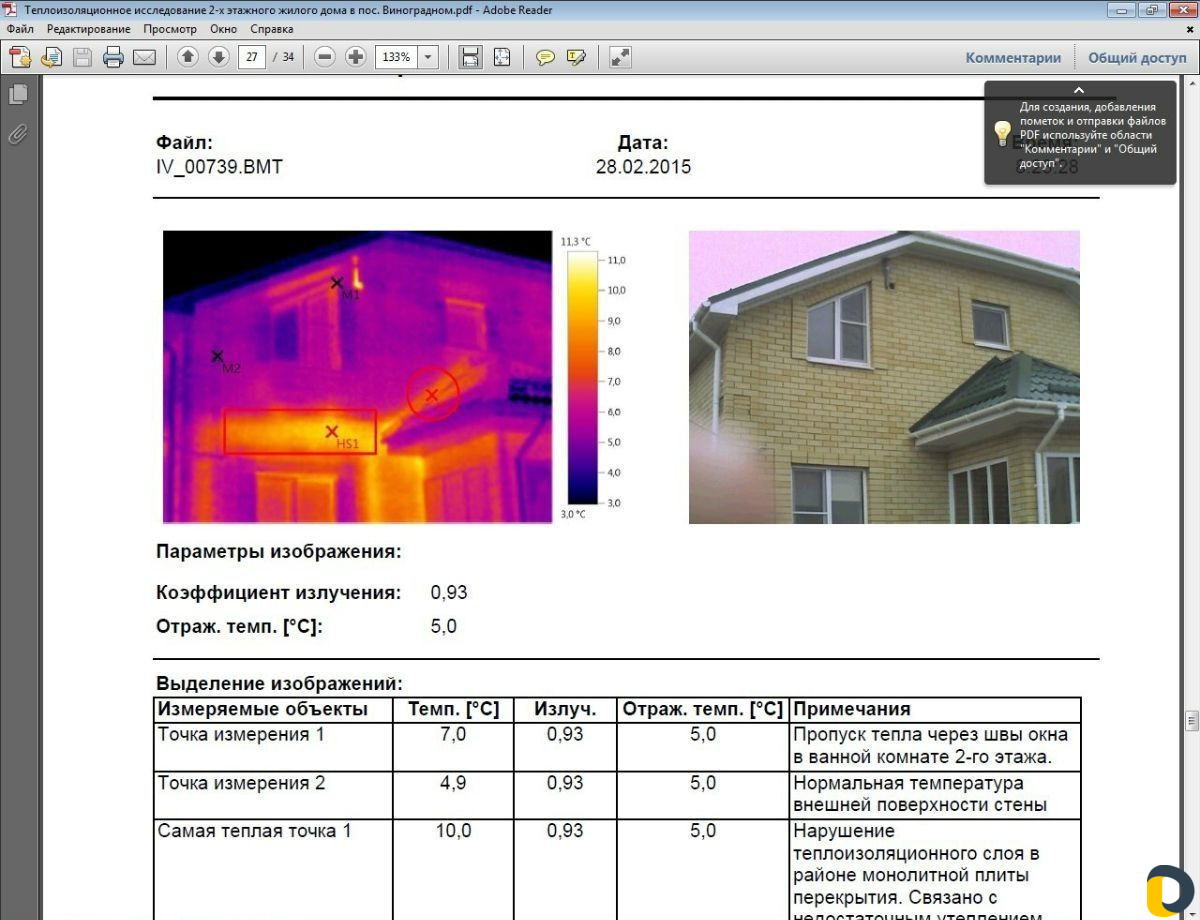This screenshot has height=920, width=1200.
Task: Open the Файл menu
Action: click(20, 29)
